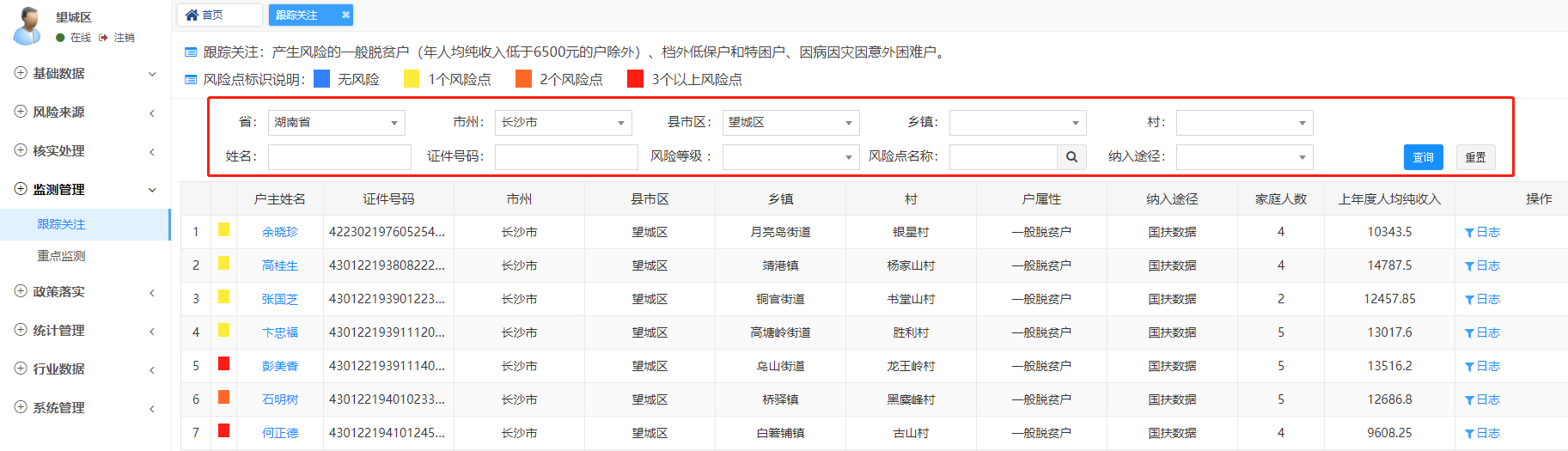Click the plus icon beside 政策落实

click(21, 291)
